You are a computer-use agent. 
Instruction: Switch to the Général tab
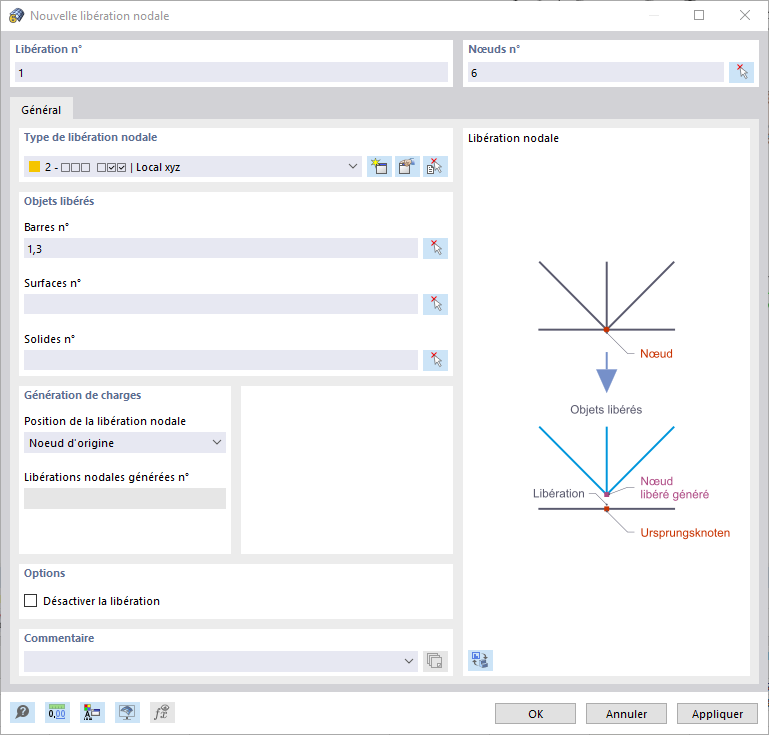point(41,109)
